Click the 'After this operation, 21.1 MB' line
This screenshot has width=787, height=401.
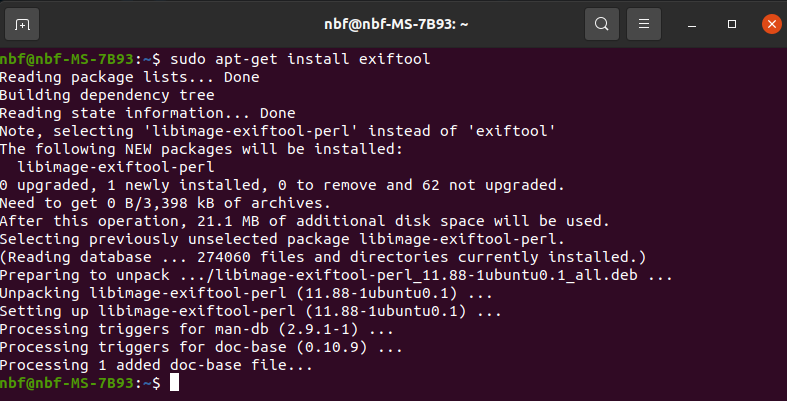click(x=305, y=221)
